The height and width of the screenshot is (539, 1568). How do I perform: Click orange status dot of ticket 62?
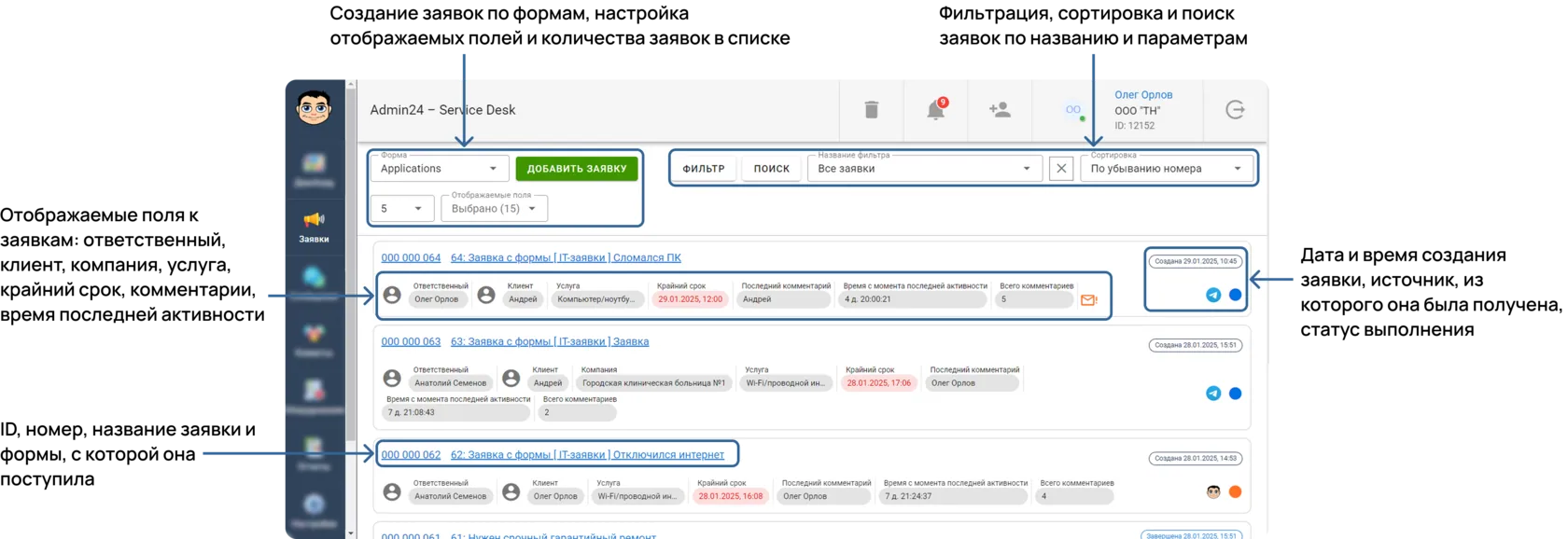pos(1236,491)
